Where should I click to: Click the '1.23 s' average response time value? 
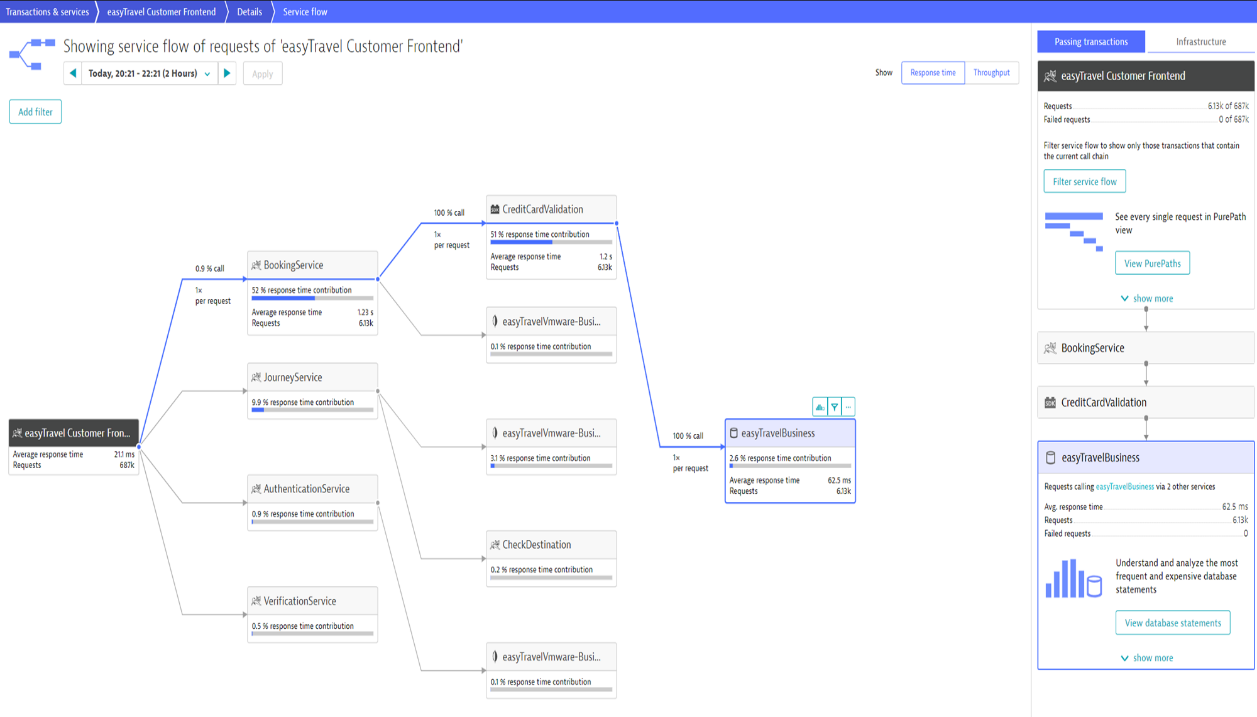365,312
